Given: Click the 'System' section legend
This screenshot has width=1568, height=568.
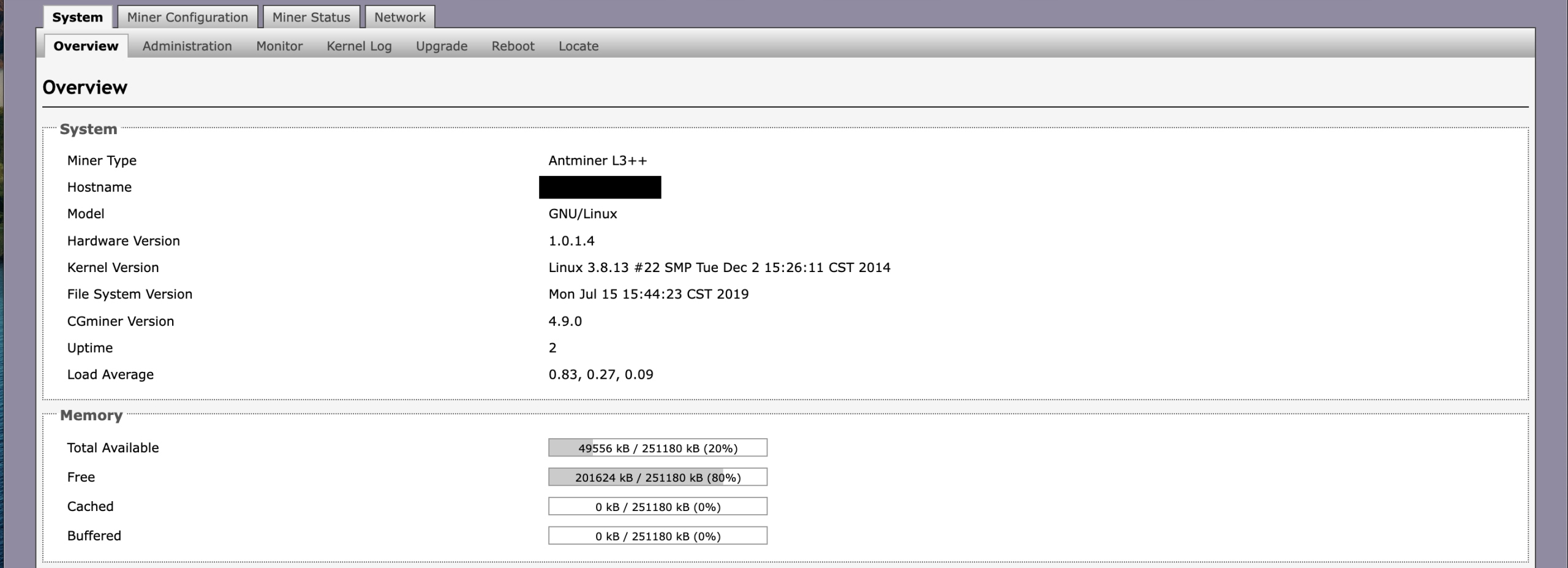Looking at the screenshot, I should 88,129.
